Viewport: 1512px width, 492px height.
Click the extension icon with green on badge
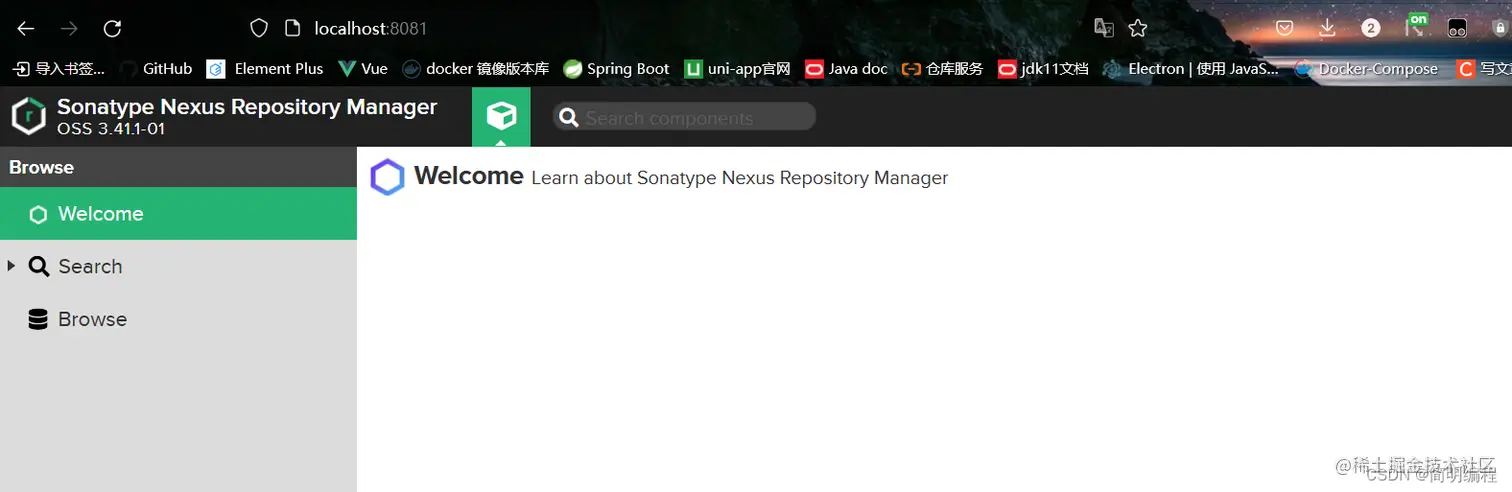click(x=1416, y=26)
